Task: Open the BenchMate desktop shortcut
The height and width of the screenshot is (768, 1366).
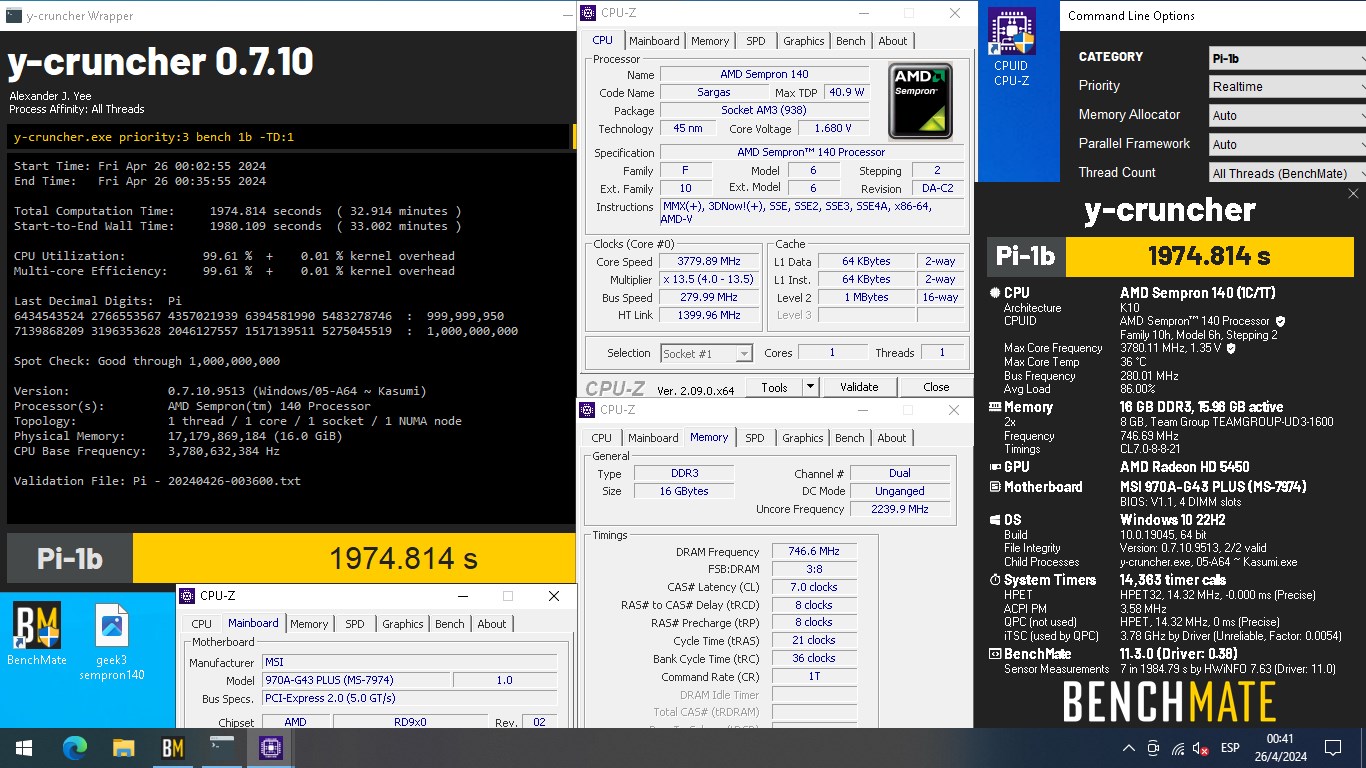Action: [x=37, y=634]
